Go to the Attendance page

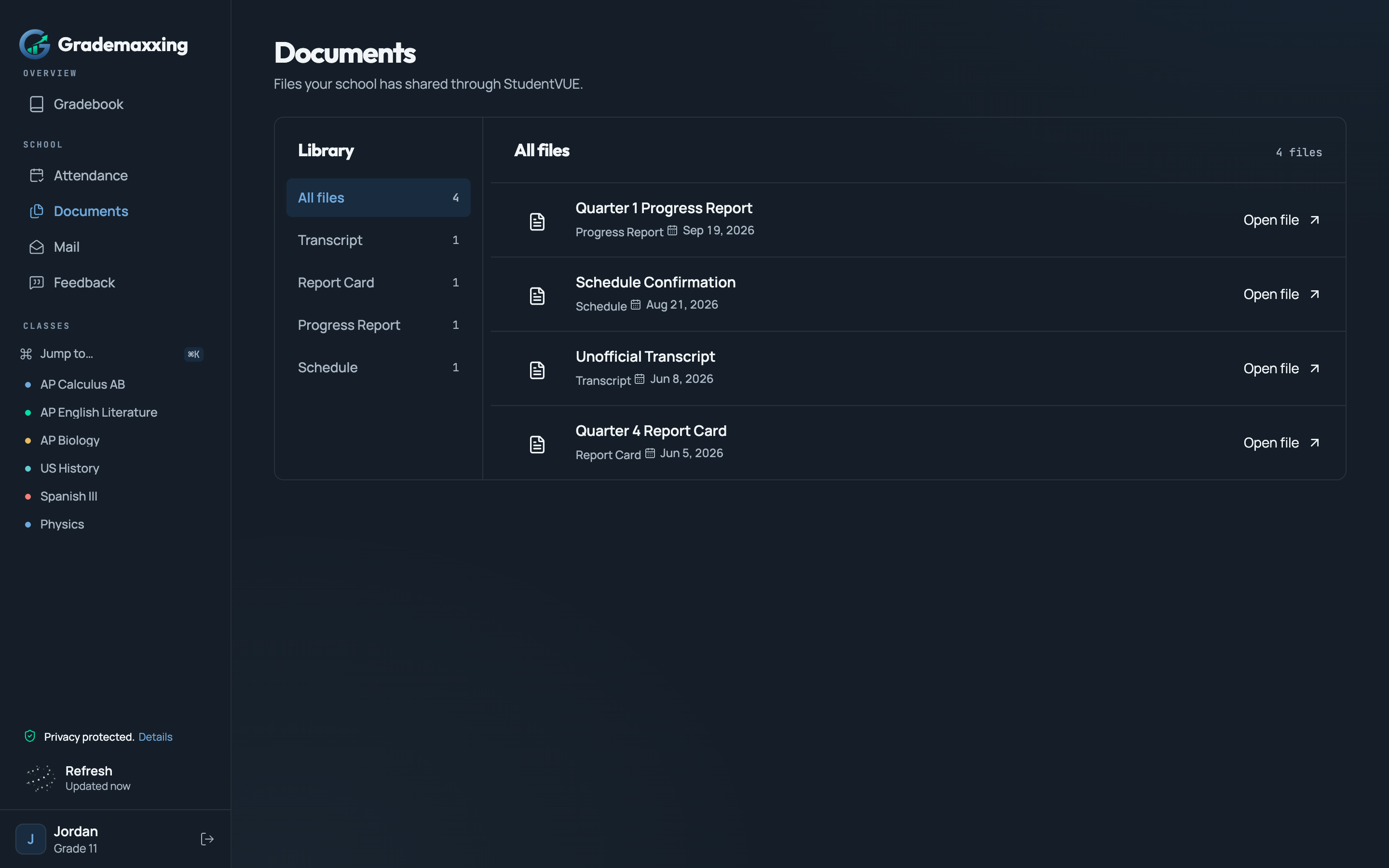(115, 175)
